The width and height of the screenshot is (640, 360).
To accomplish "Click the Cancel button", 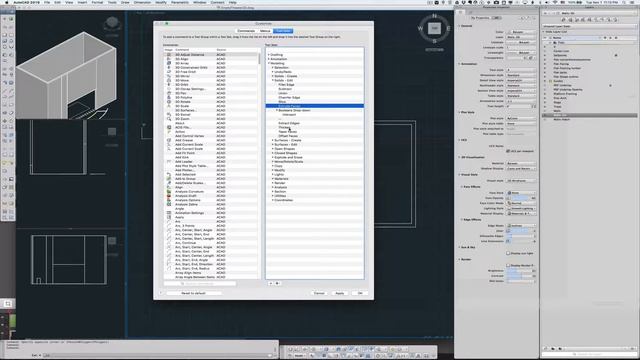I will [319, 293].
